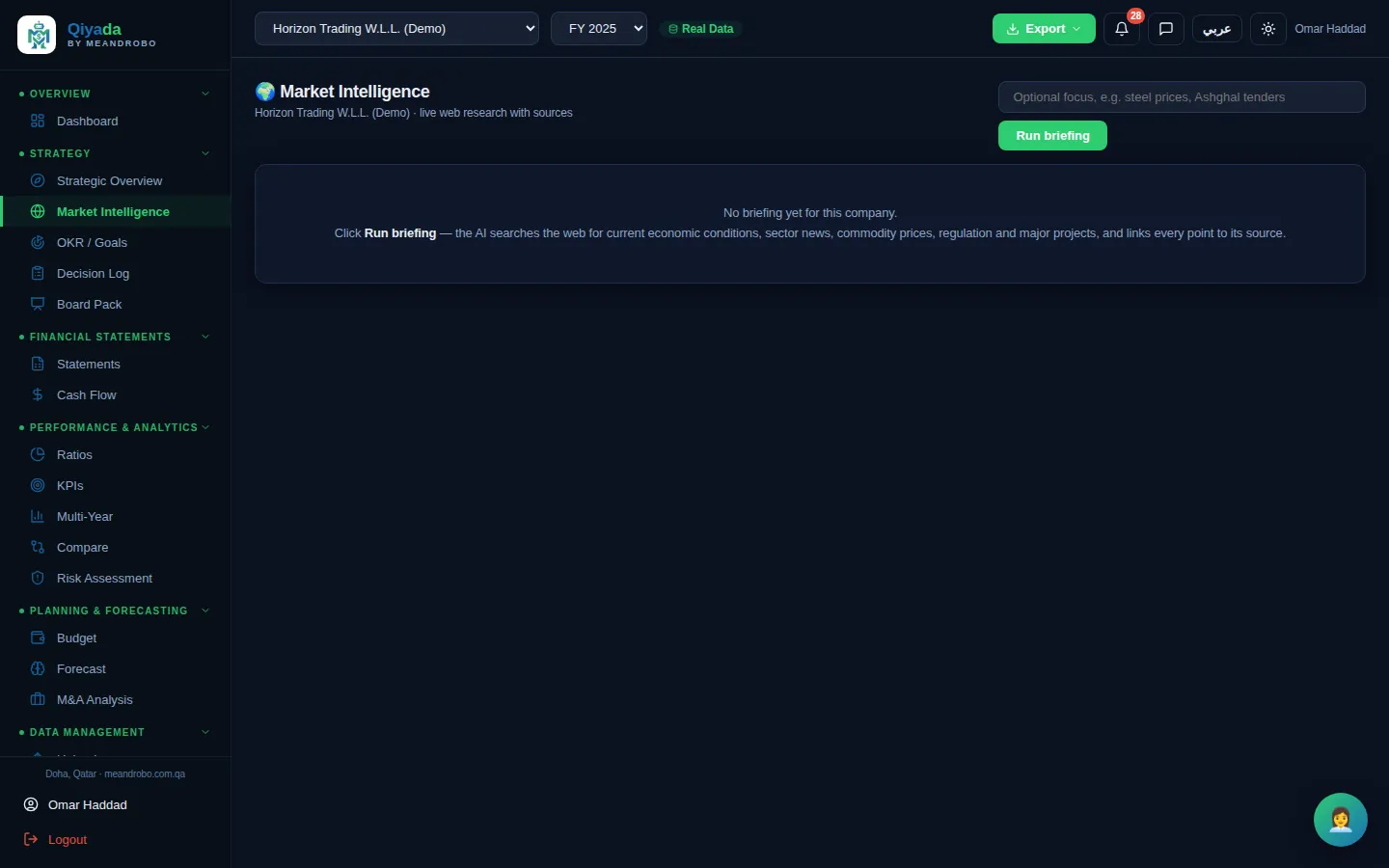The image size is (1389, 868).
Task: Open KPIs page
Action: pyautogui.click(x=116, y=485)
